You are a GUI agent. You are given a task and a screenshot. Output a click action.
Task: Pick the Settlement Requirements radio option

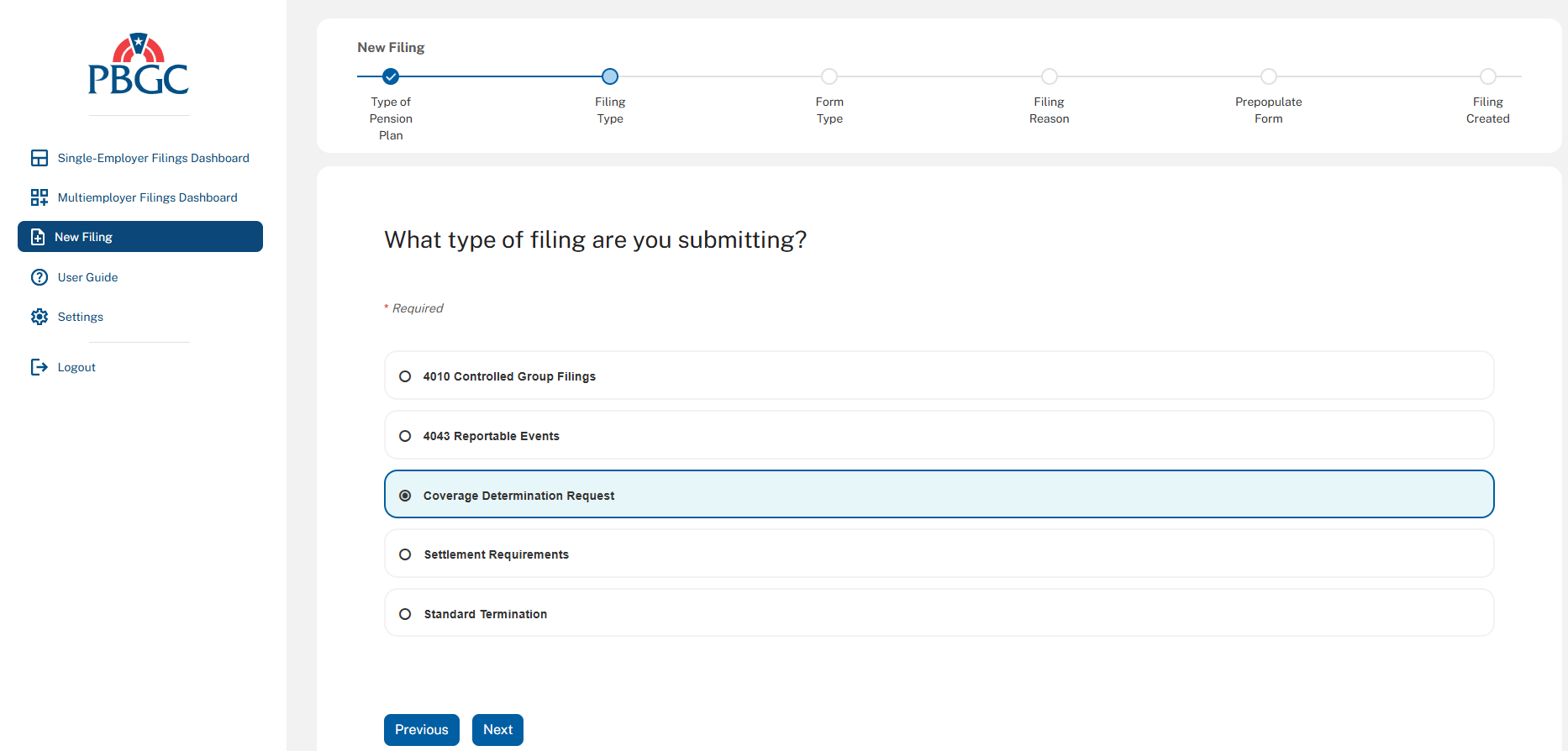405,554
